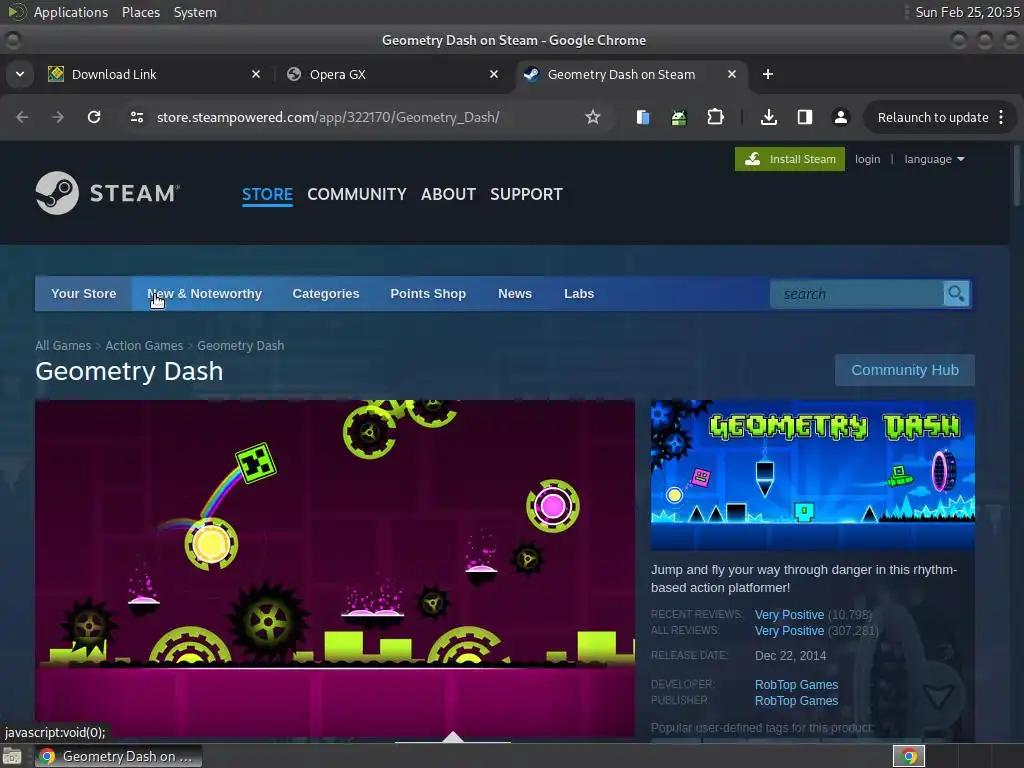Open the News page
The image size is (1024, 768).
click(515, 294)
